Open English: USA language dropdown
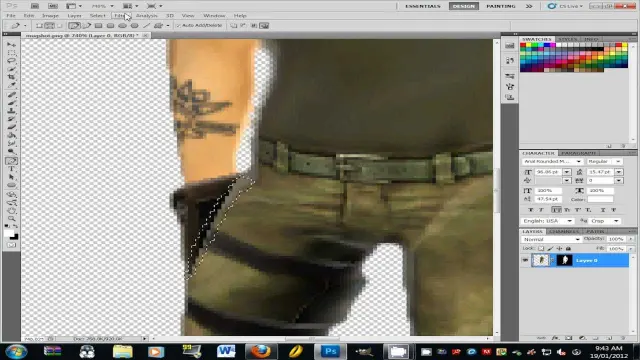640x360 pixels. pyautogui.click(x=548, y=221)
